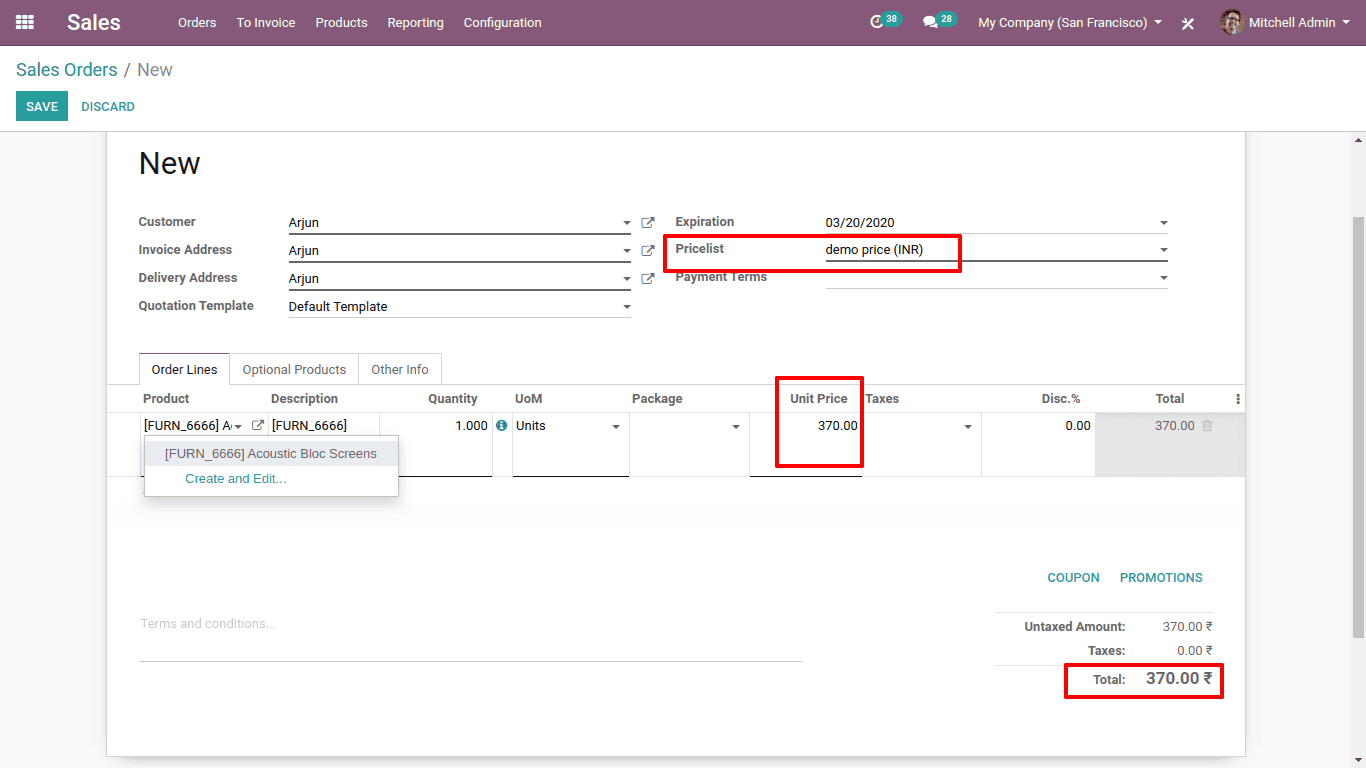Expand the Customer dropdown arrow

coord(627,224)
